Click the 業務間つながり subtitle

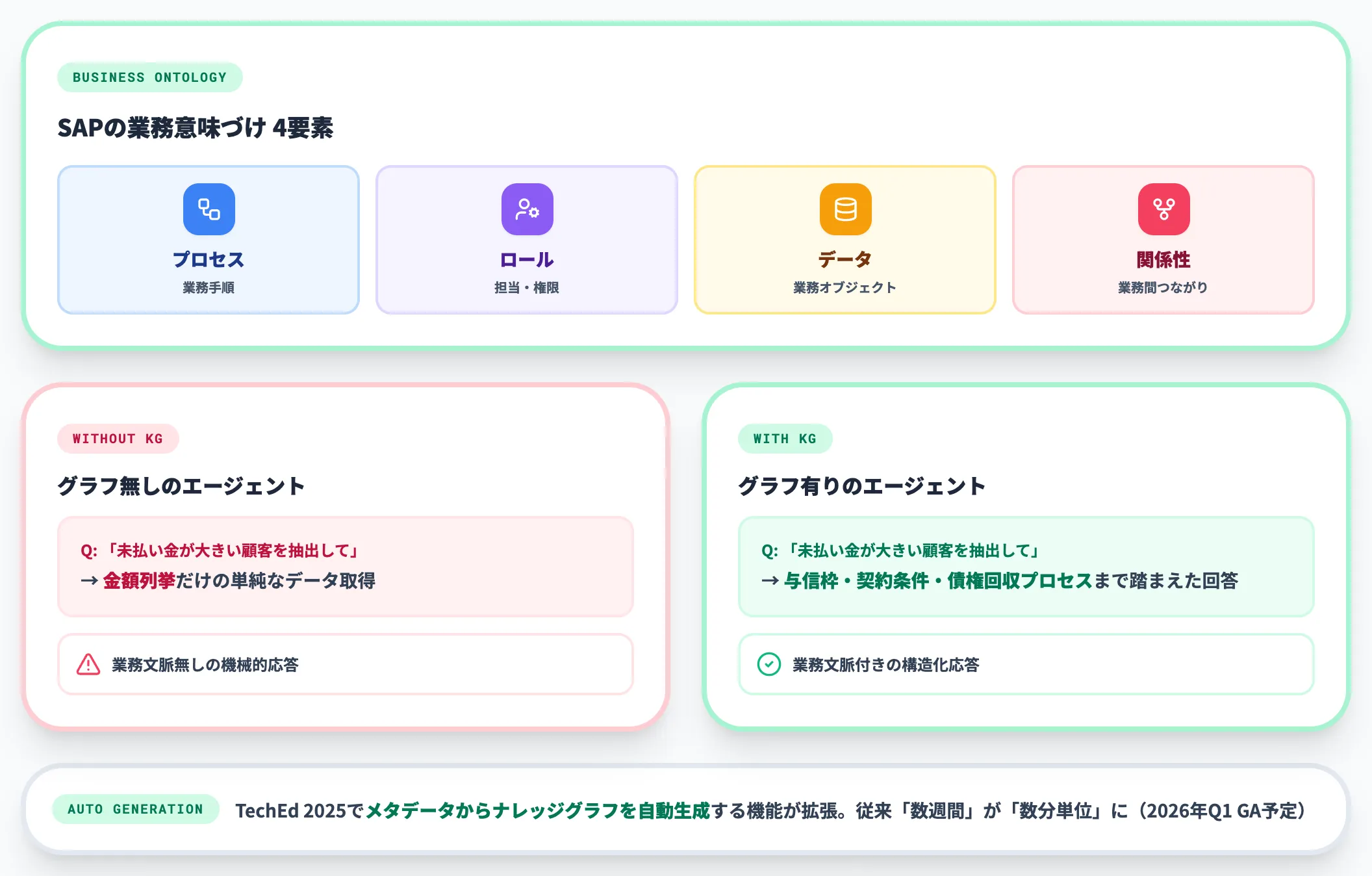pos(1163,287)
